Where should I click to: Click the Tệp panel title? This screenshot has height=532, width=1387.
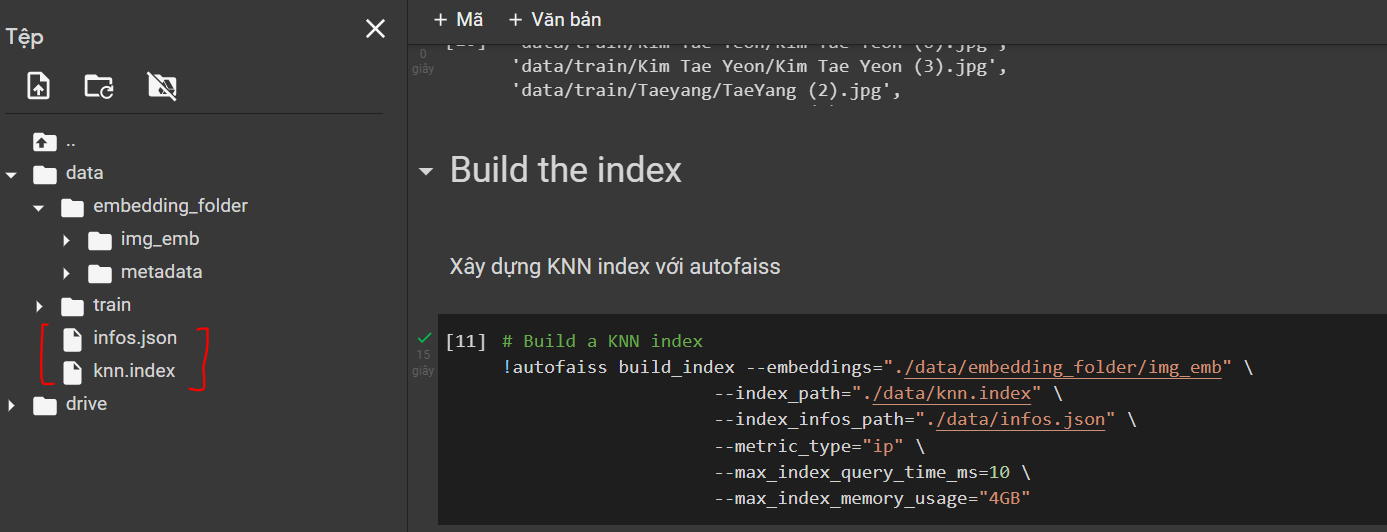pyautogui.click(x=25, y=37)
